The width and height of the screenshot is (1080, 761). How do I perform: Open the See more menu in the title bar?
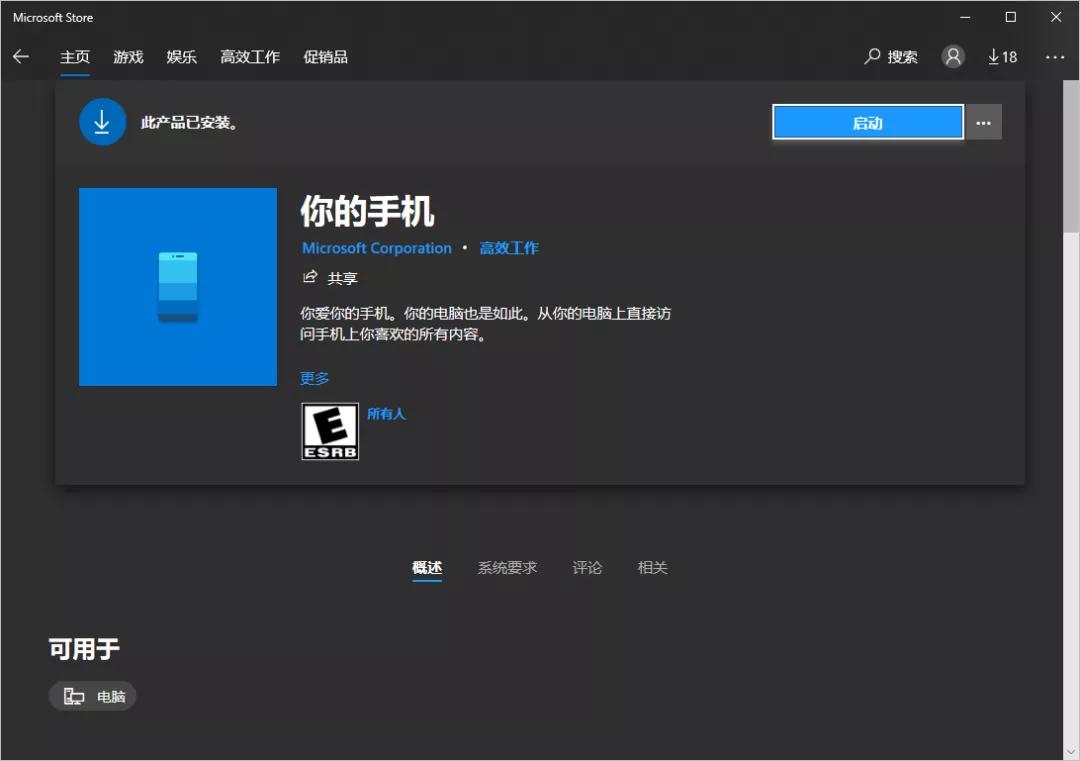pos(1055,57)
